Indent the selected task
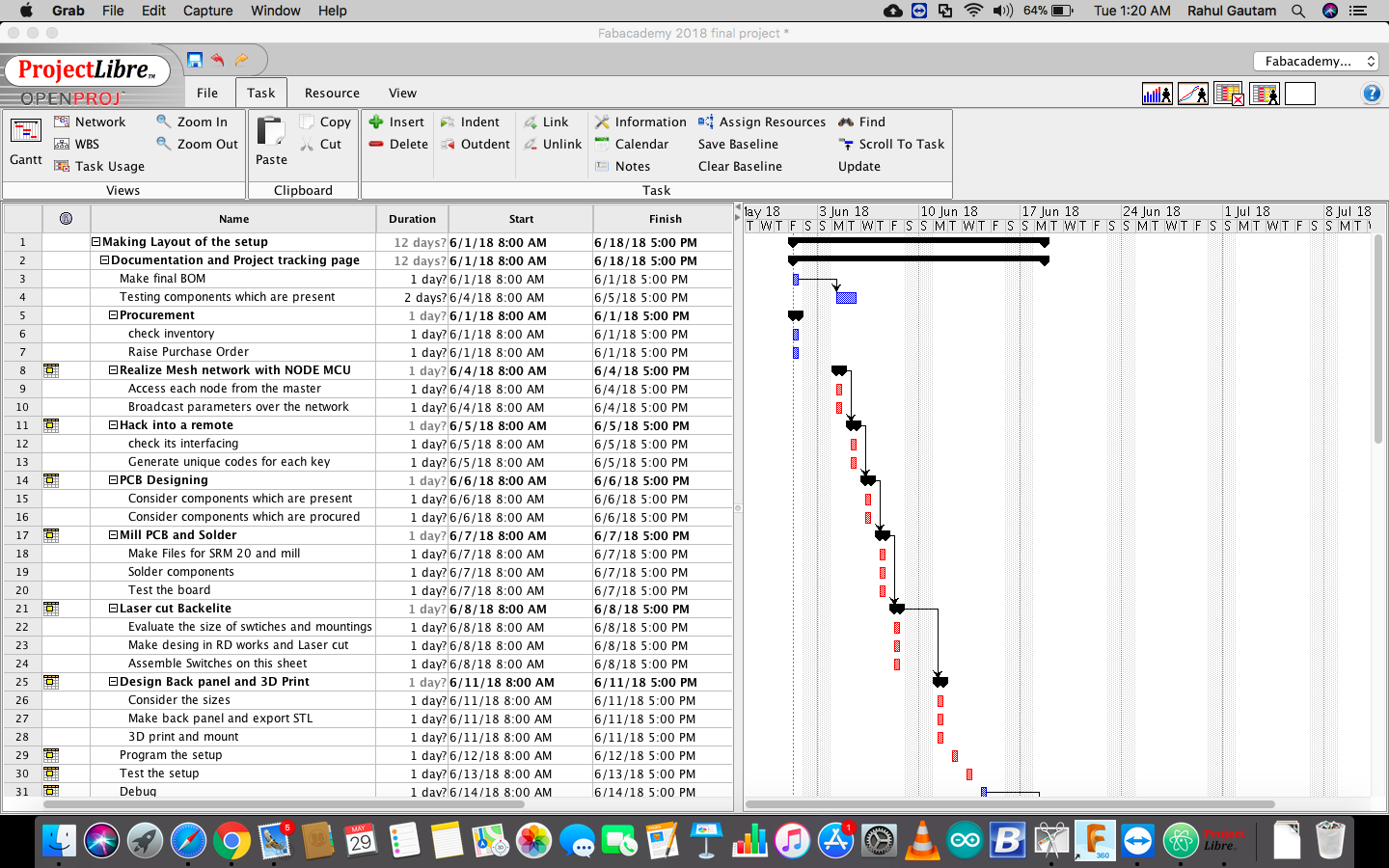The height and width of the screenshot is (868, 1389). [470, 122]
